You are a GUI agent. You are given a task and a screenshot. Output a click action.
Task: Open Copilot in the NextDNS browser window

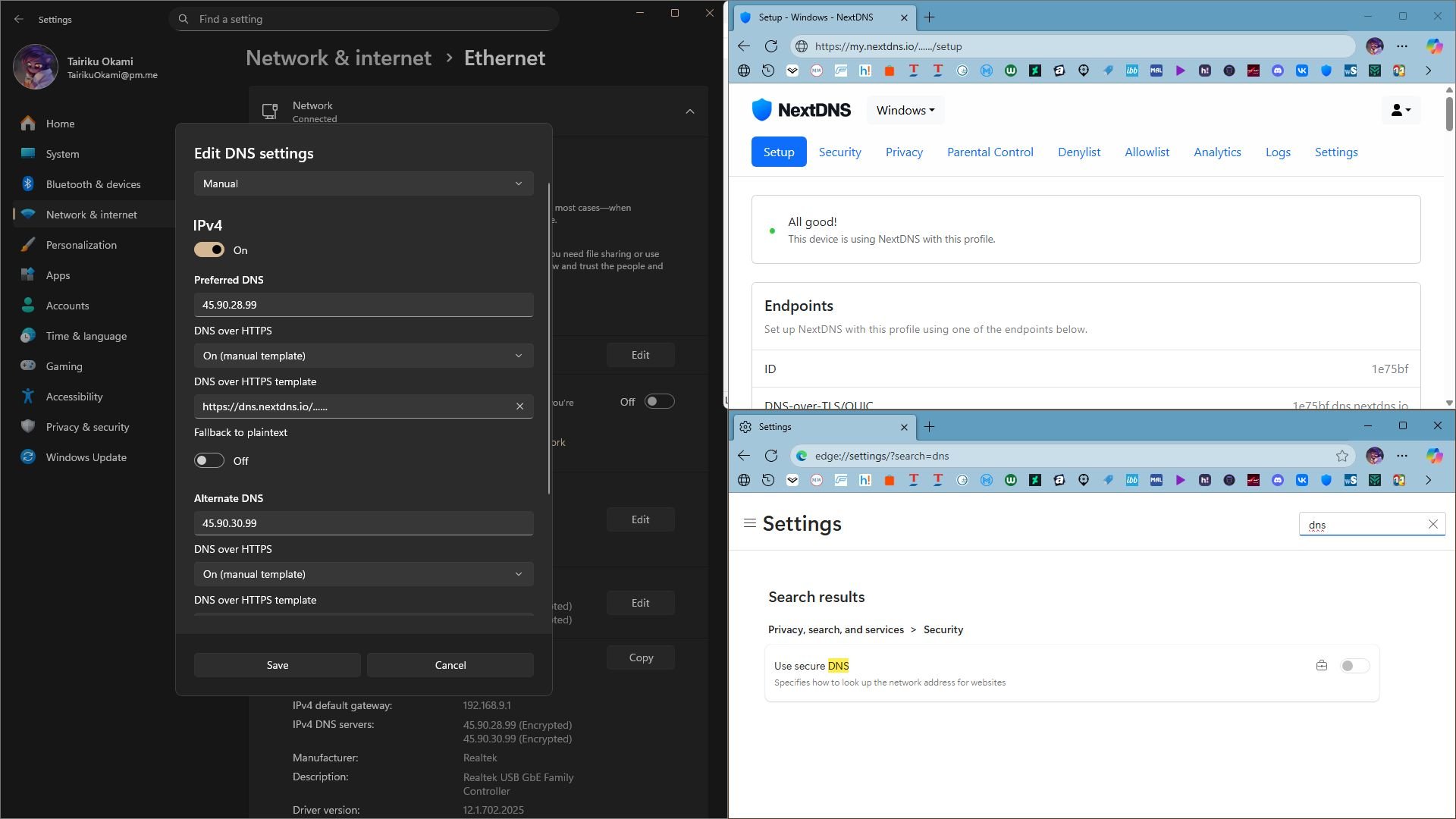pyautogui.click(x=1434, y=46)
